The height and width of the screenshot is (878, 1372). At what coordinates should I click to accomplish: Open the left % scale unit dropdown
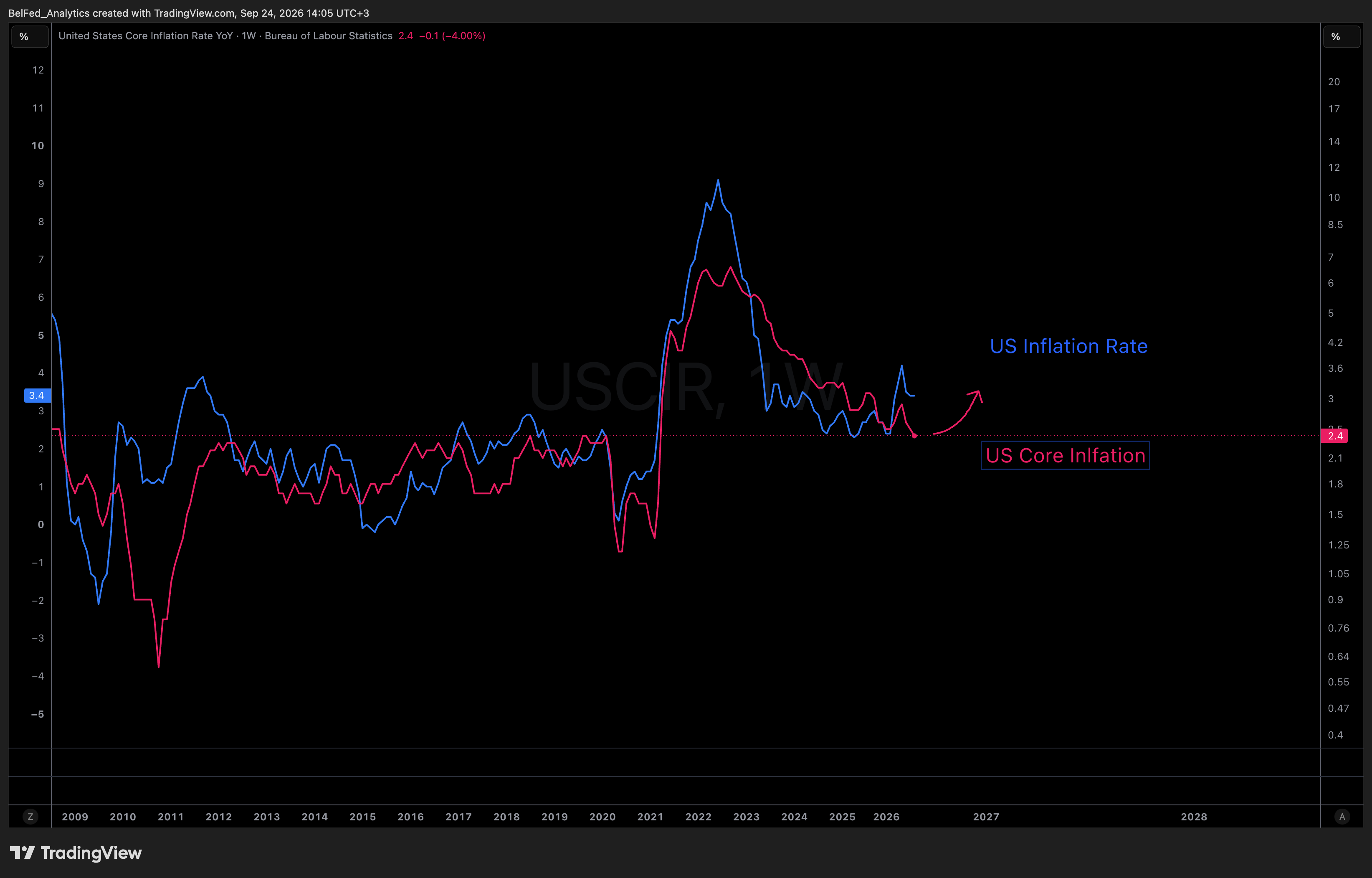30,36
